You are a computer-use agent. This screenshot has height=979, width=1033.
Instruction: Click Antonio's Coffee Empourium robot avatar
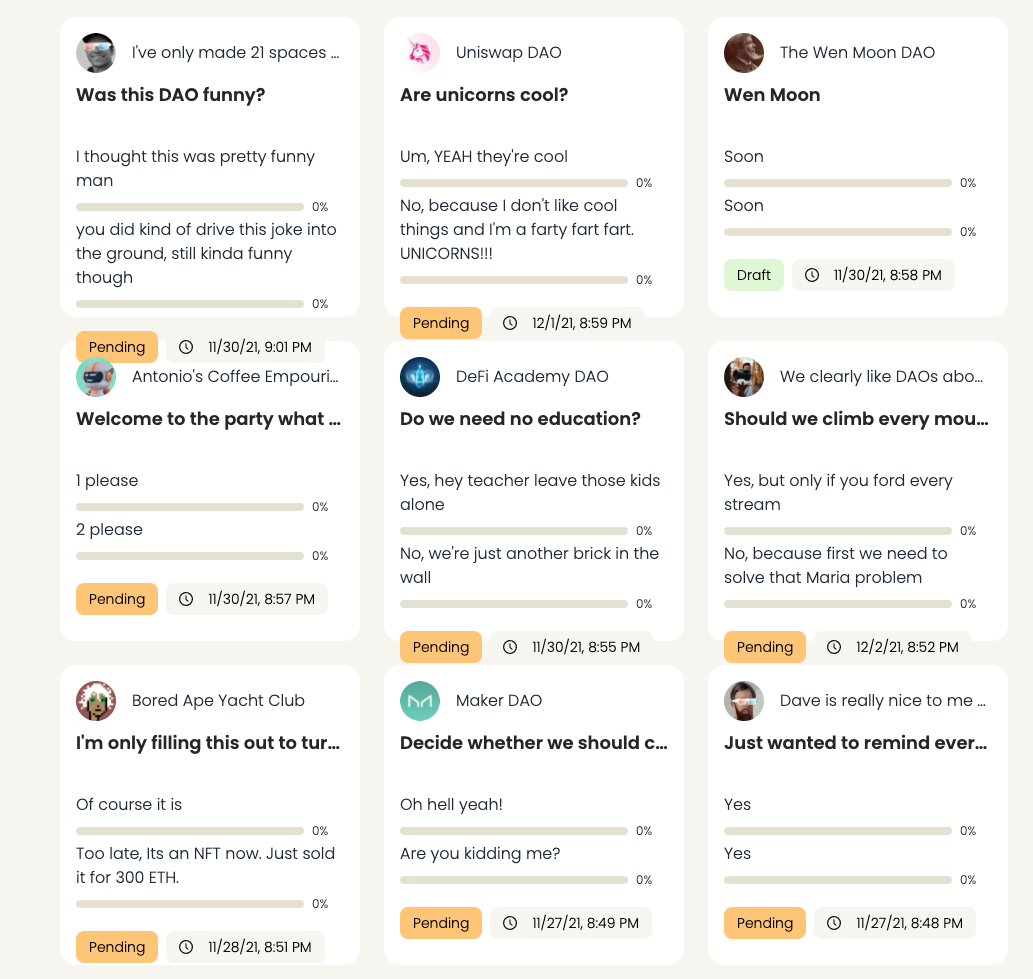96,377
